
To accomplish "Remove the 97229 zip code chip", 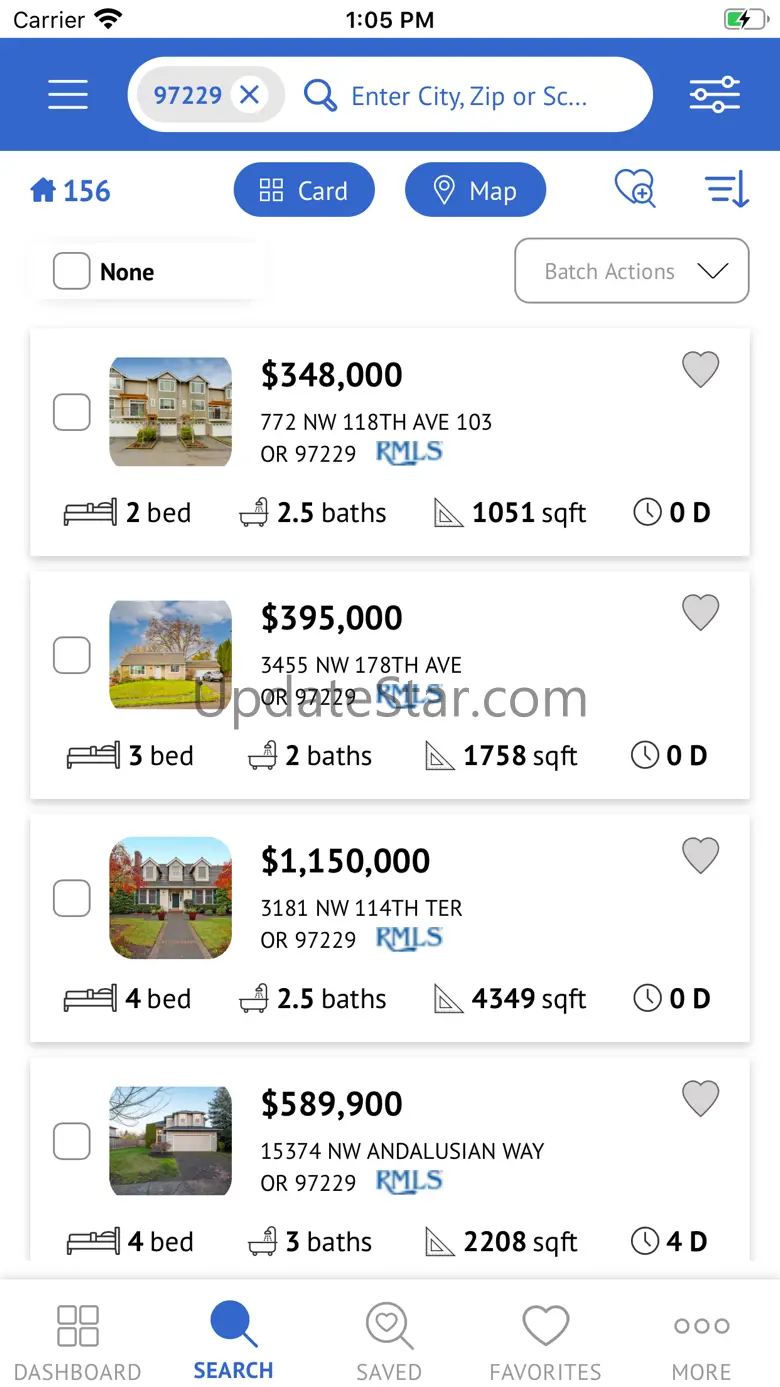I will tap(250, 95).
